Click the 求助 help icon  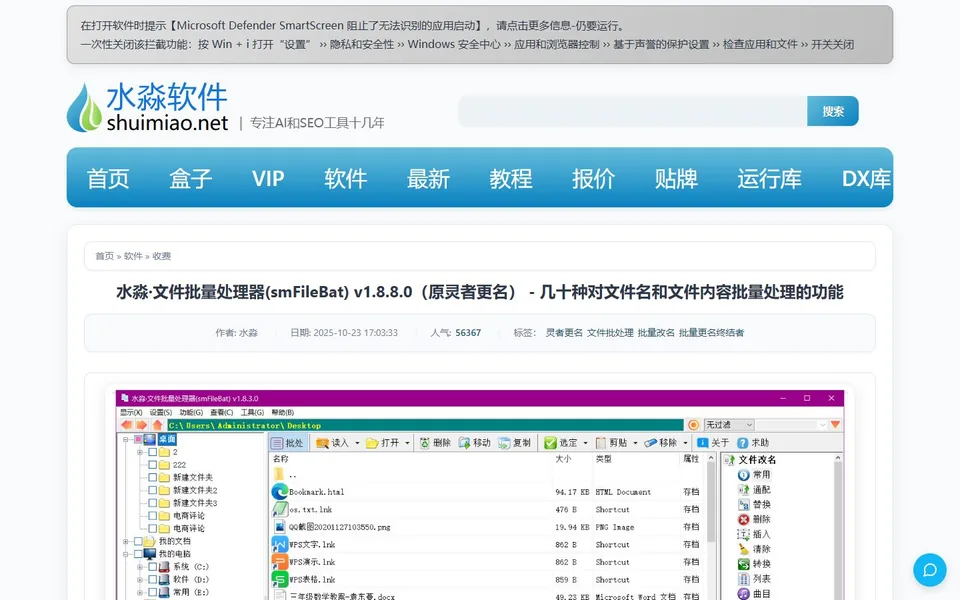743,443
